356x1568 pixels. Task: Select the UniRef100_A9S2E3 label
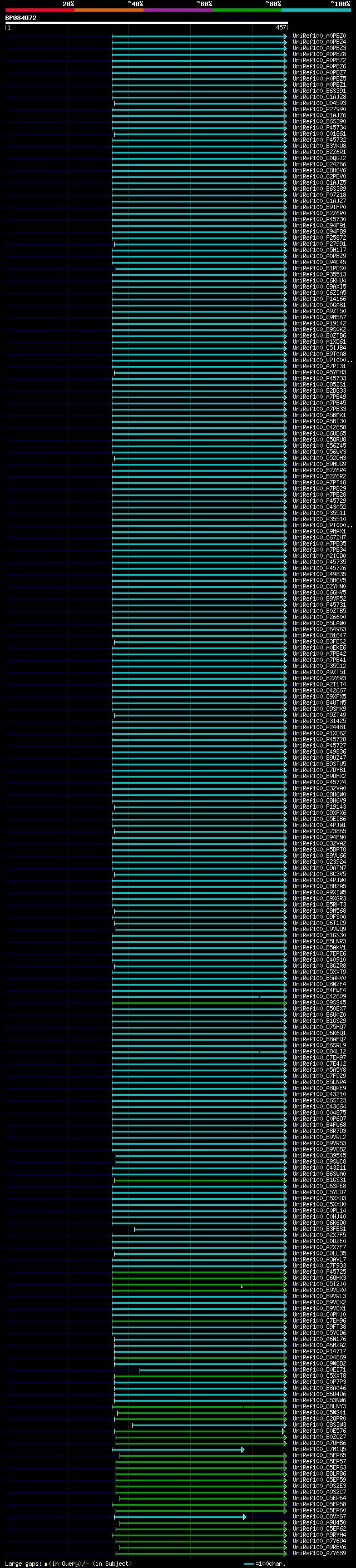(319, 1486)
